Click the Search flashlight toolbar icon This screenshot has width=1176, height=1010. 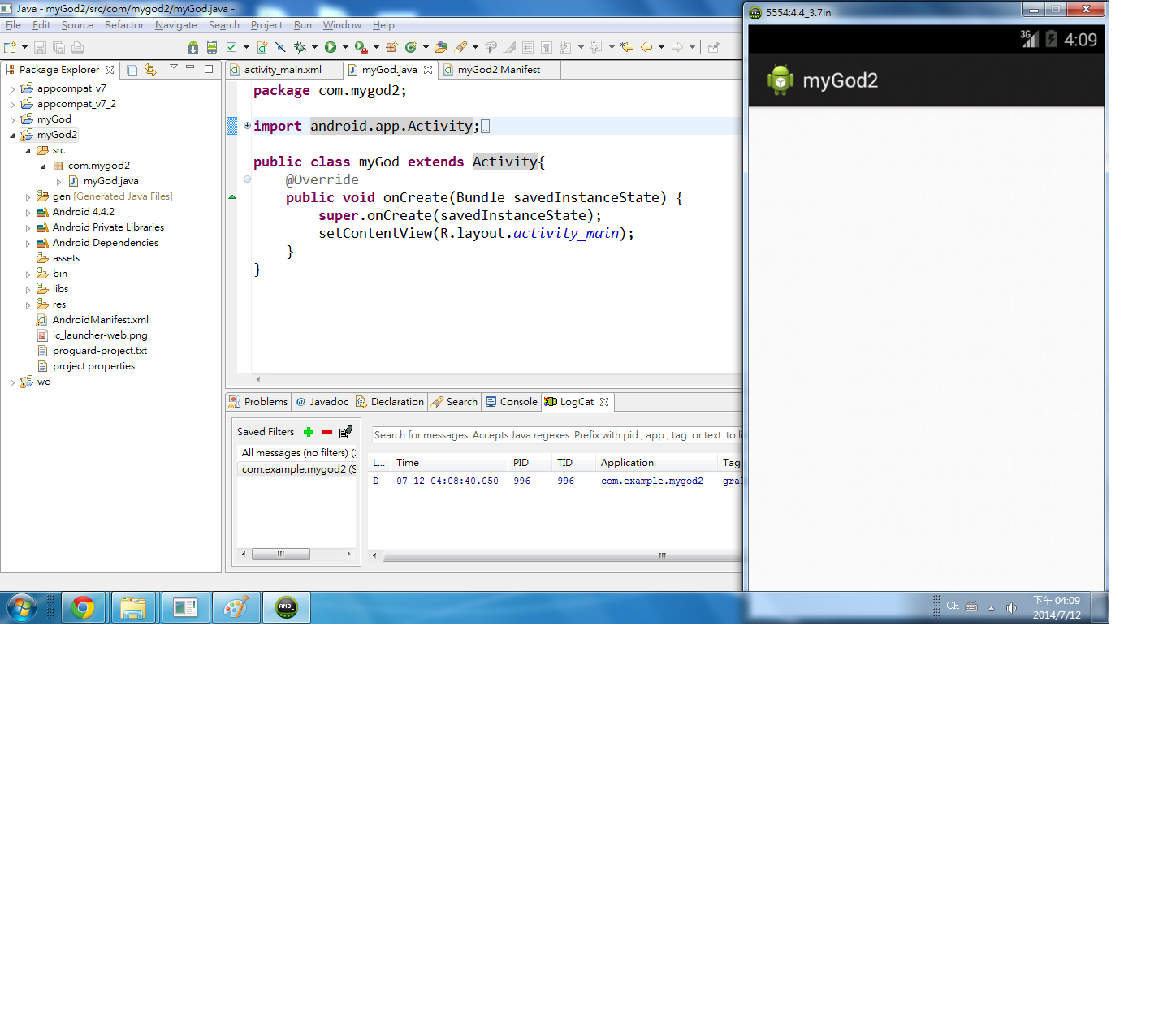click(x=460, y=47)
